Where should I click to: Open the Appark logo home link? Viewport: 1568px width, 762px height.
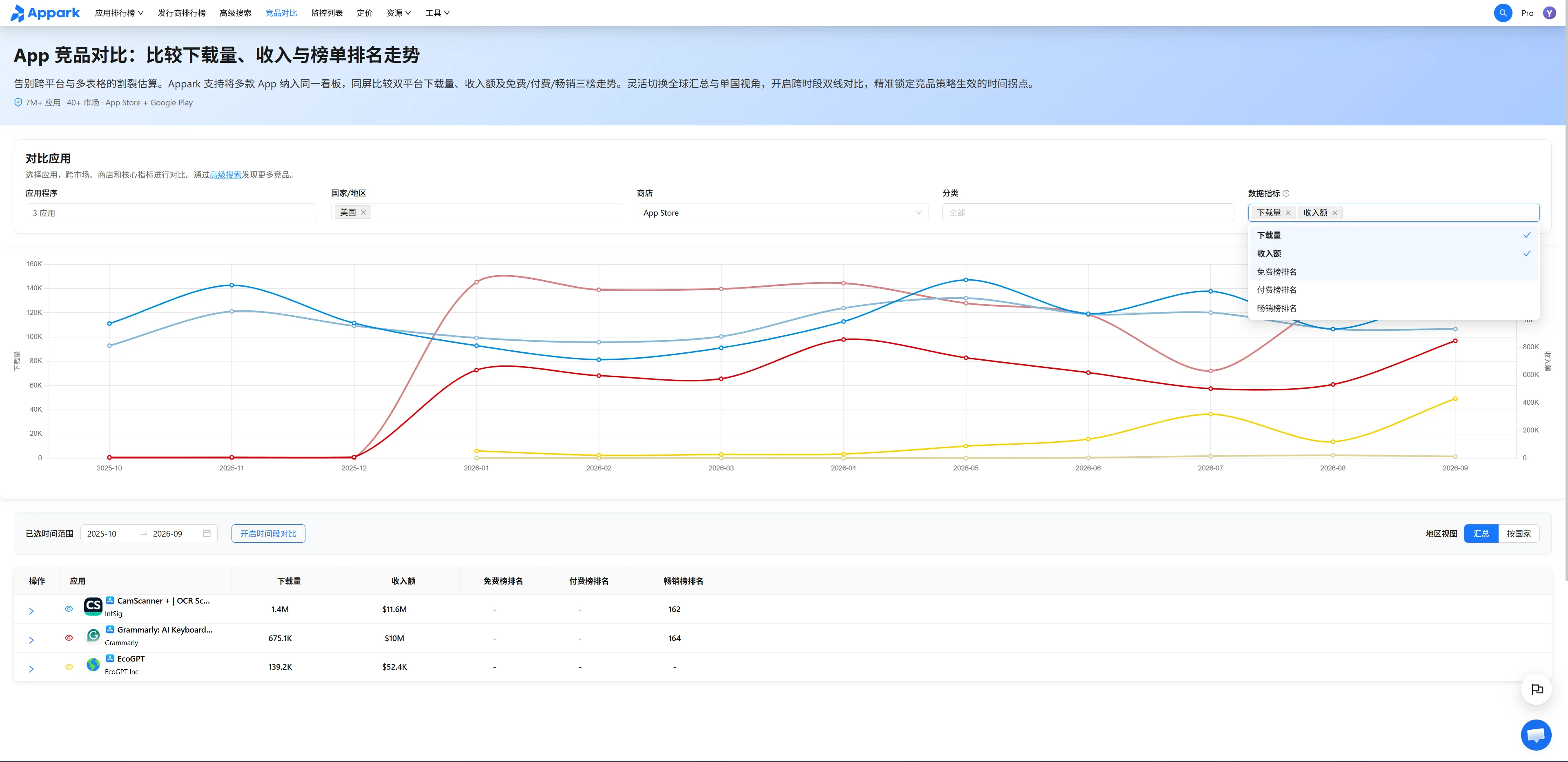point(45,13)
